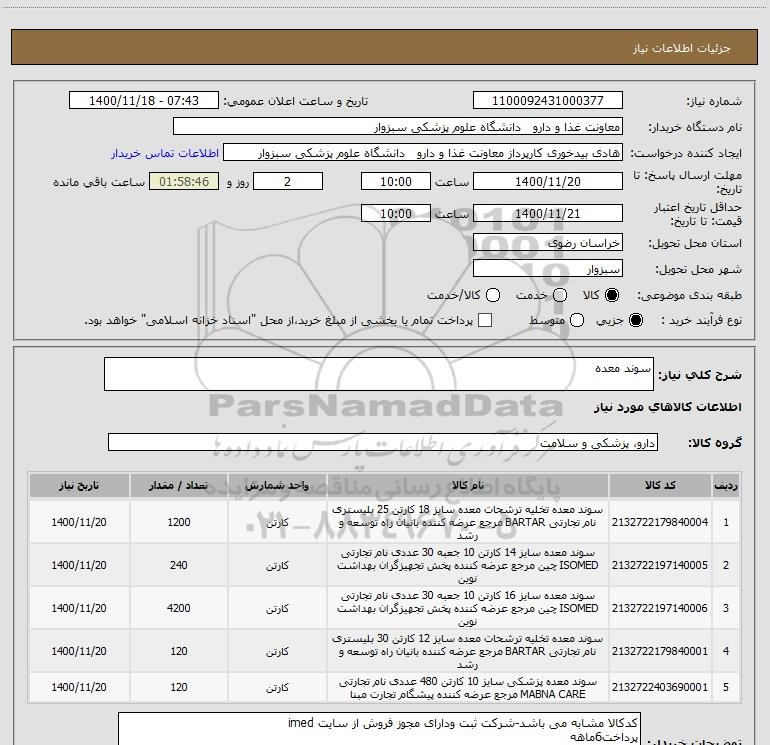
Task: Click the buyer notes text area
Action: pos(380,729)
